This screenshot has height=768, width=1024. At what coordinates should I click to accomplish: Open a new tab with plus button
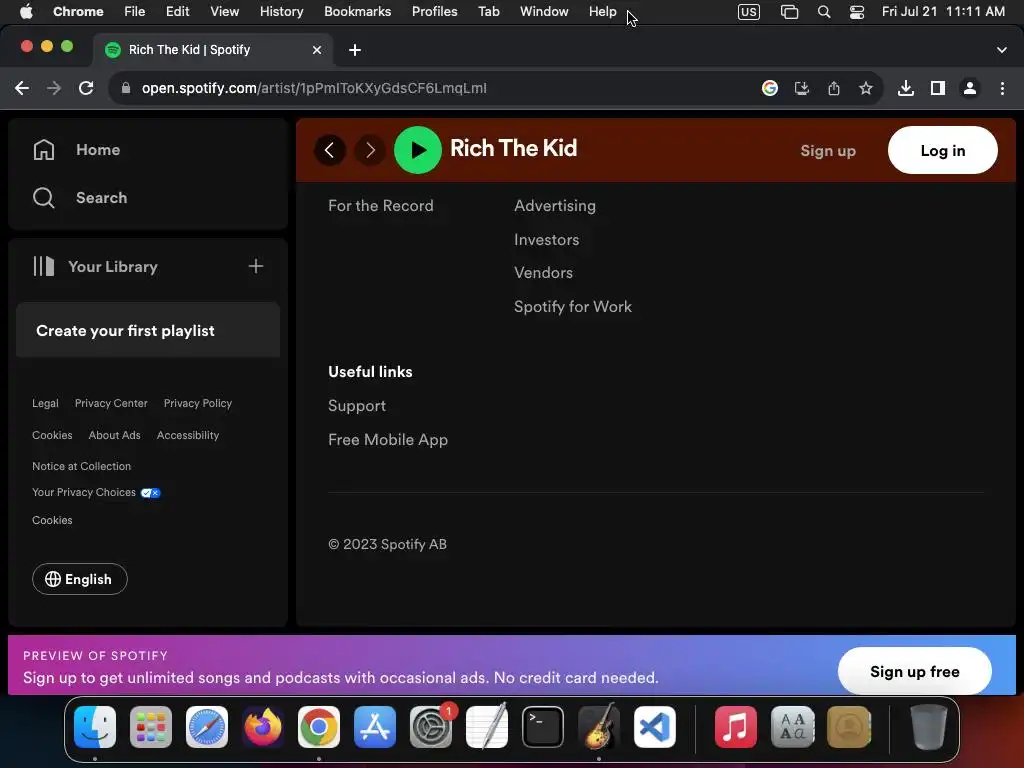click(x=355, y=50)
